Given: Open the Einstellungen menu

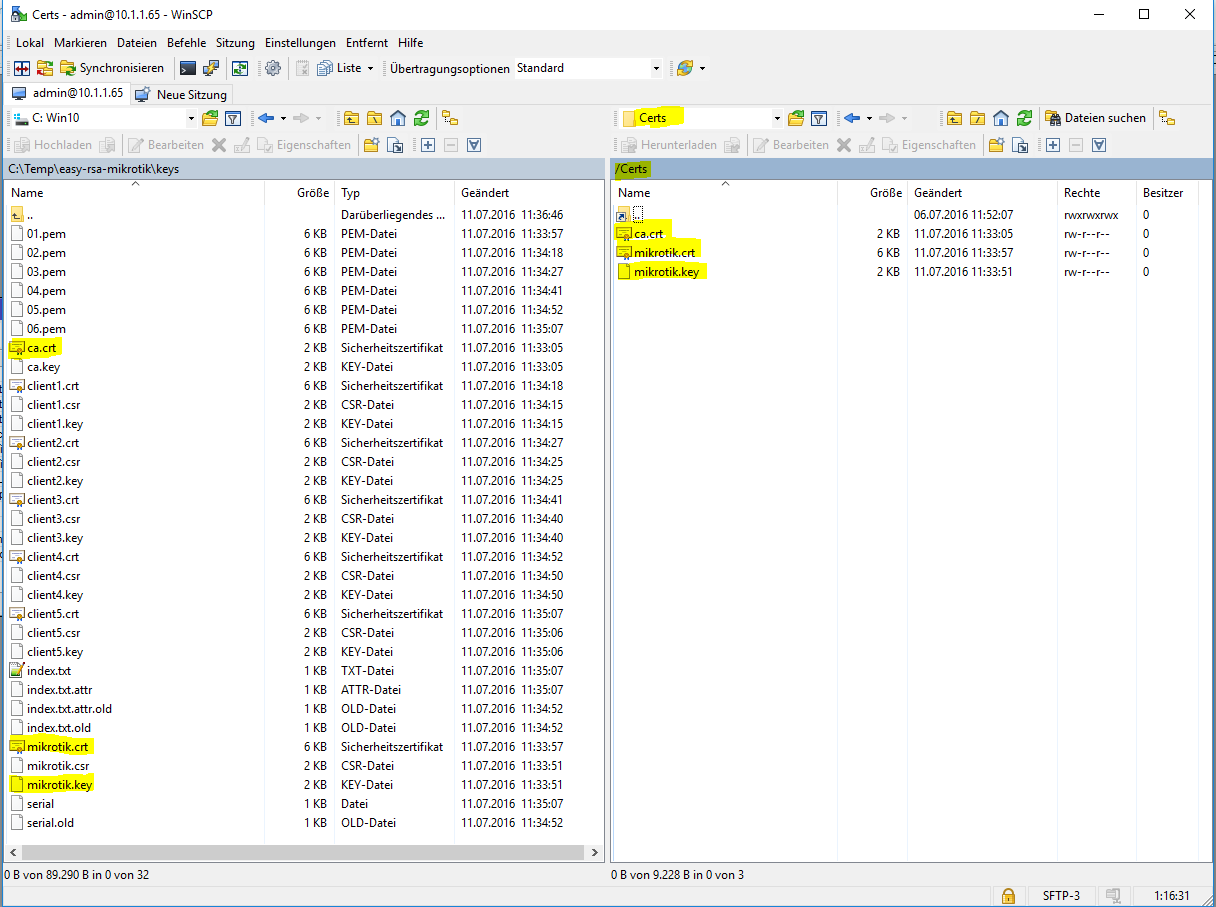Looking at the screenshot, I should [300, 43].
